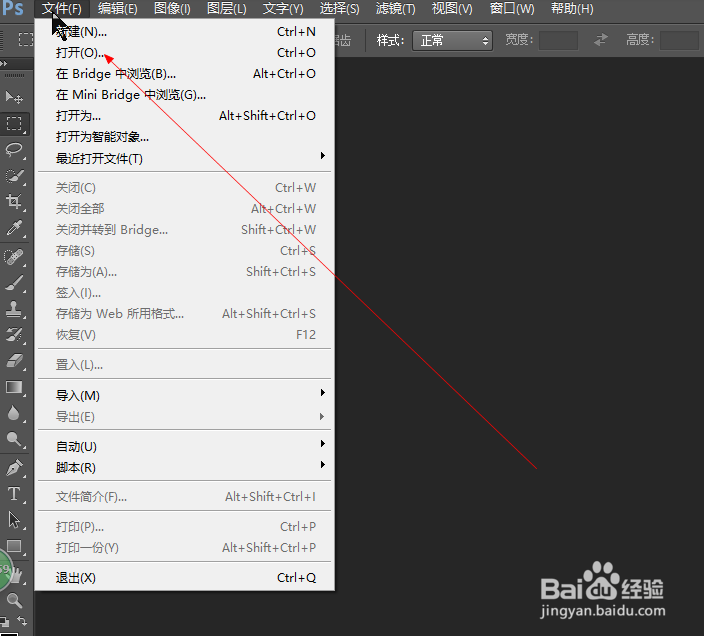Screen dimensions: 704x636
Task: Choose 在 Mini Bridge 中浏览(G)...
Action: pyautogui.click(x=185, y=95)
